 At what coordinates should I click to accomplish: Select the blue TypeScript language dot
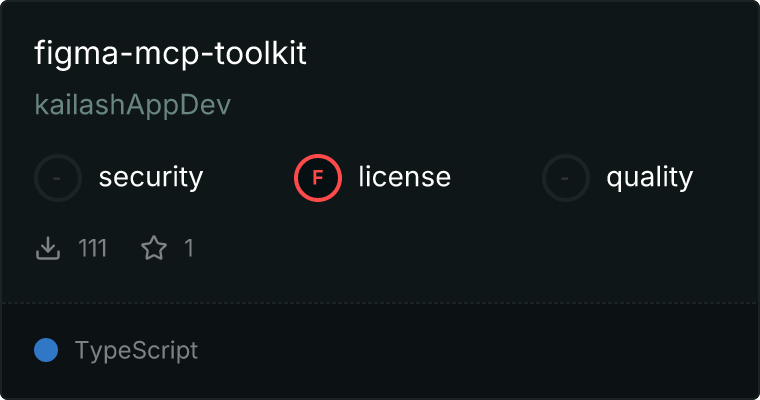click(46, 350)
